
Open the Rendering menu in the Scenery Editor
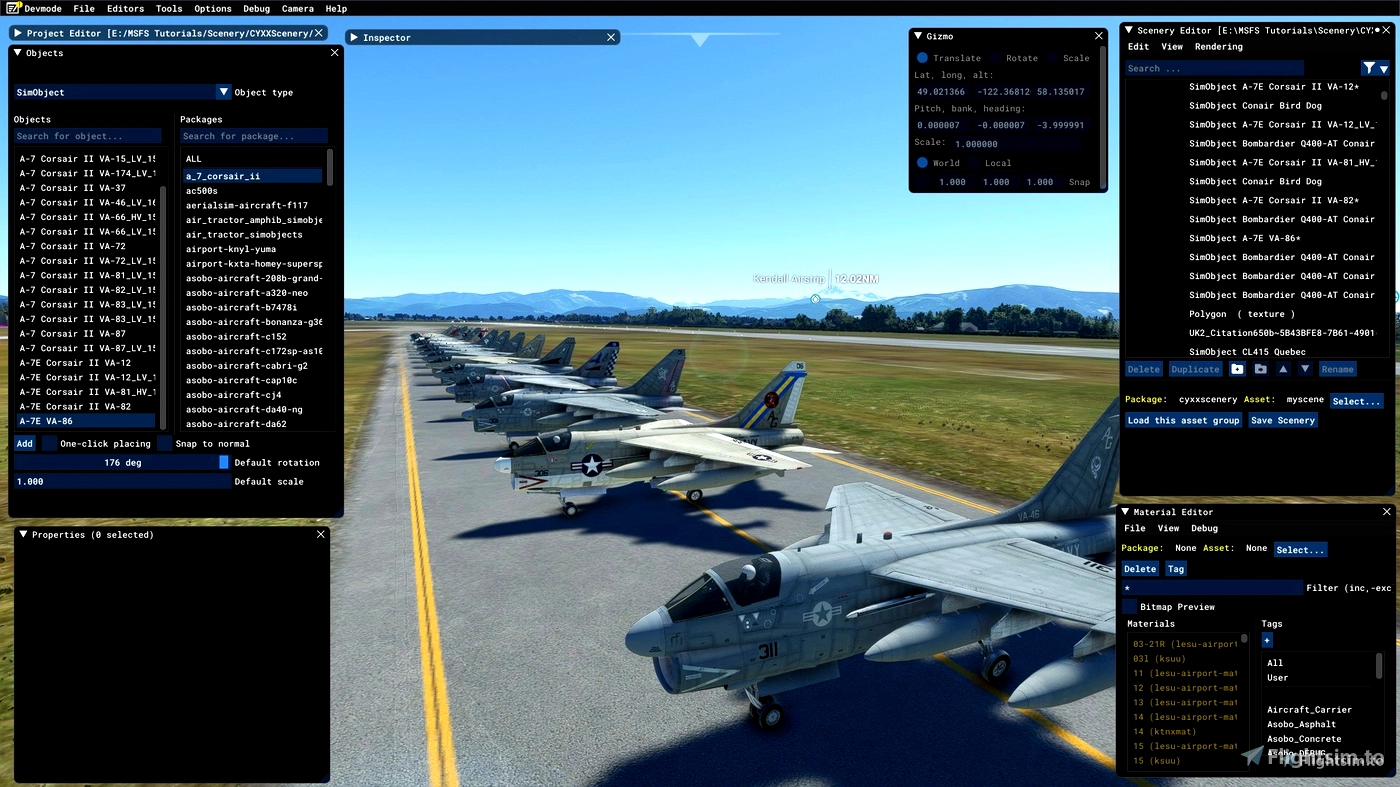tap(1218, 46)
